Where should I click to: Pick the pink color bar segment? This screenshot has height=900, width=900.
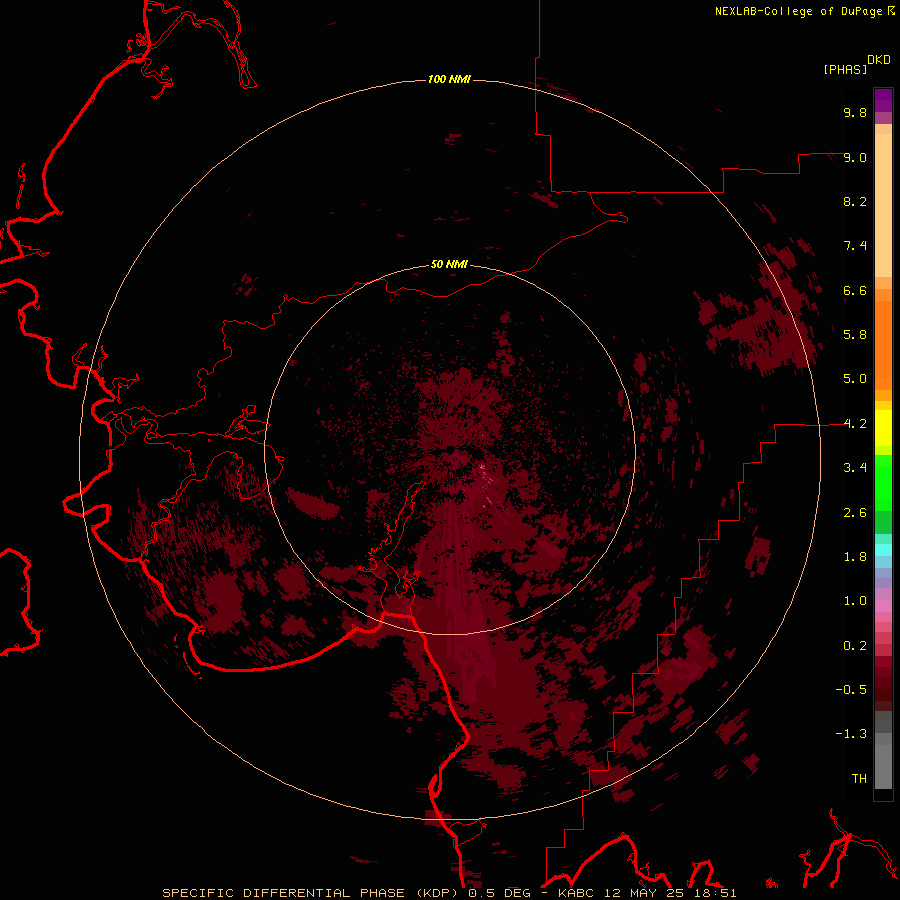(883, 606)
